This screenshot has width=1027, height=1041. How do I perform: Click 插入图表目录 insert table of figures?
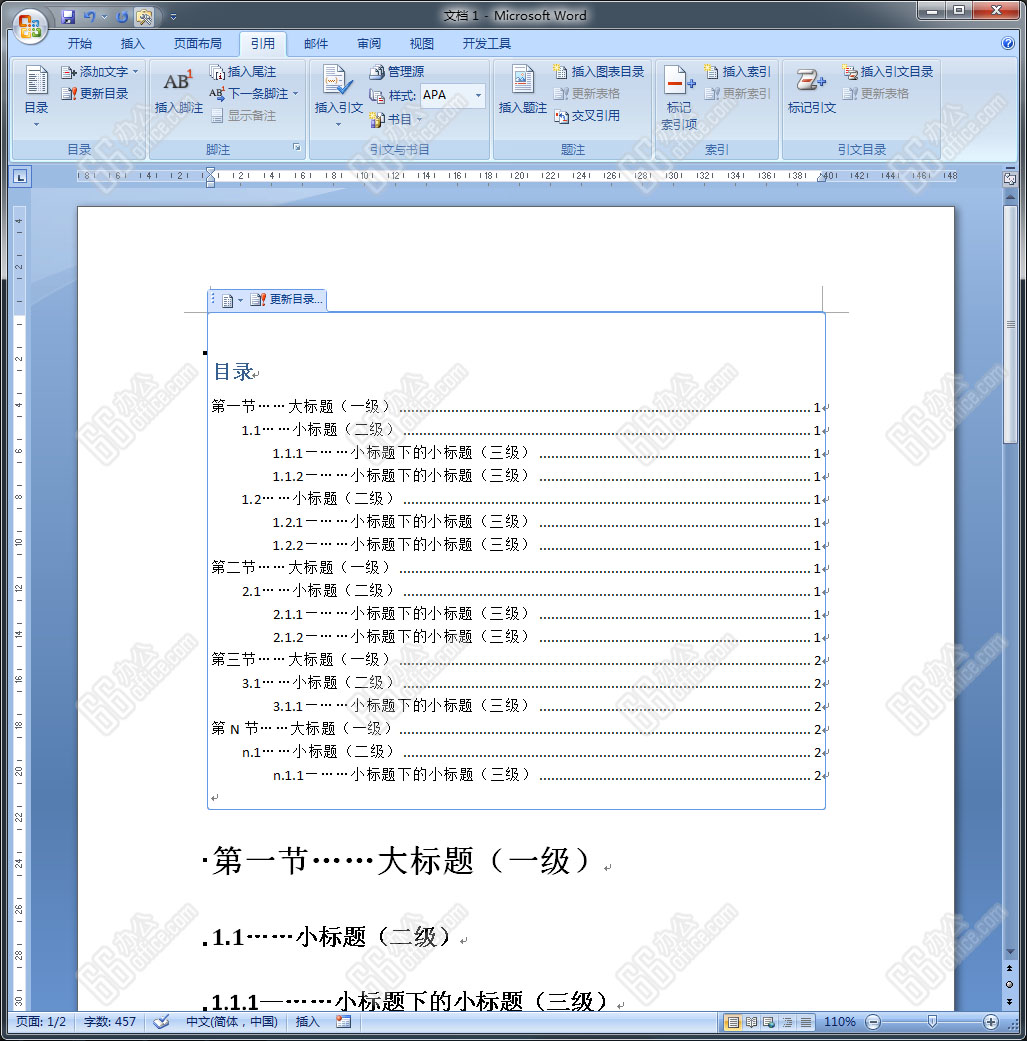[x=599, y=72]
